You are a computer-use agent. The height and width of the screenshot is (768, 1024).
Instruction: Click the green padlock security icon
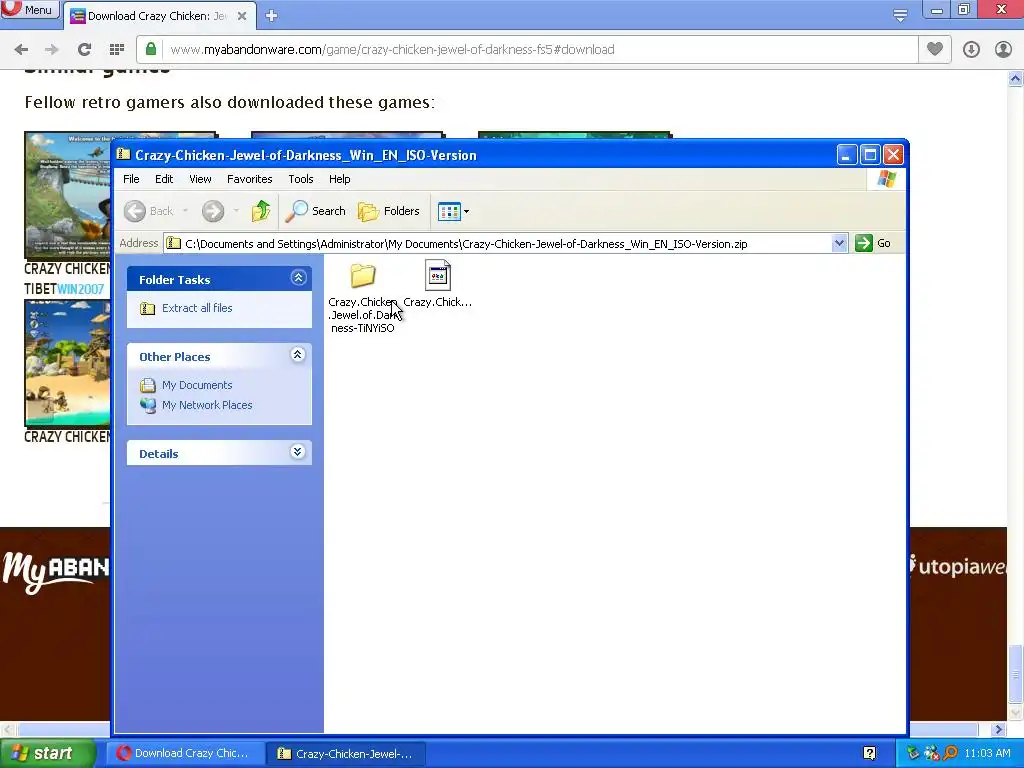(x=151, y=49)
